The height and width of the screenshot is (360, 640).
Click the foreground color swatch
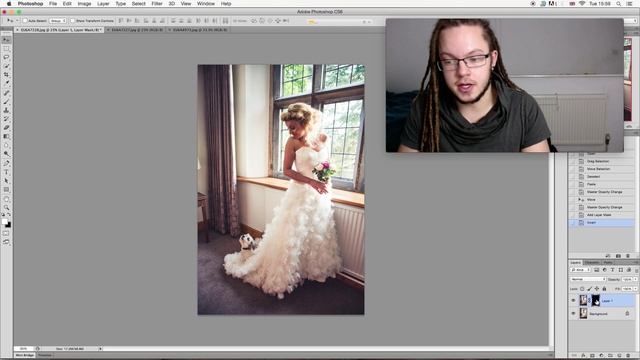tap(4, 222)
